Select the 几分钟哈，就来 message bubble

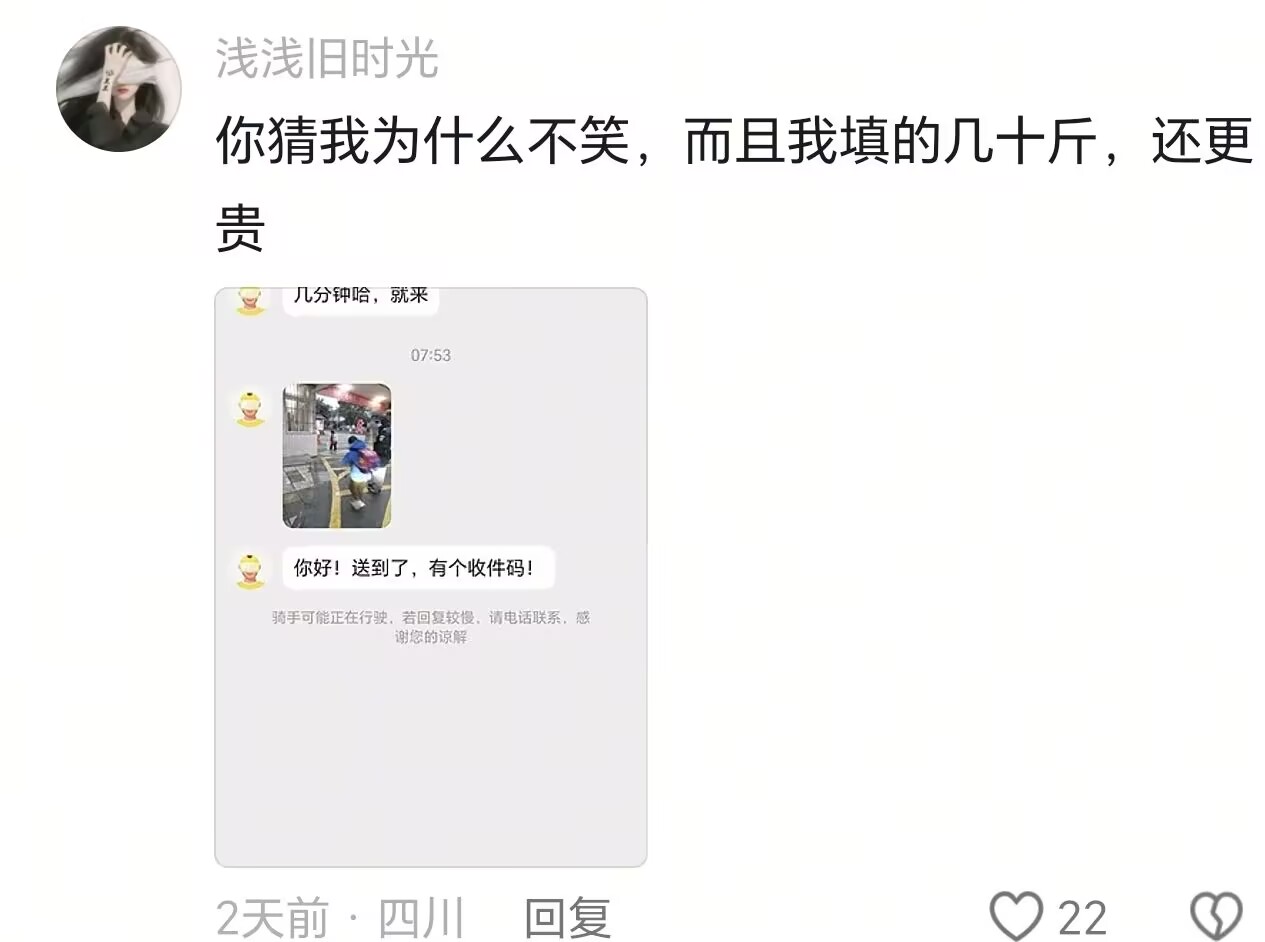[361, 300]
